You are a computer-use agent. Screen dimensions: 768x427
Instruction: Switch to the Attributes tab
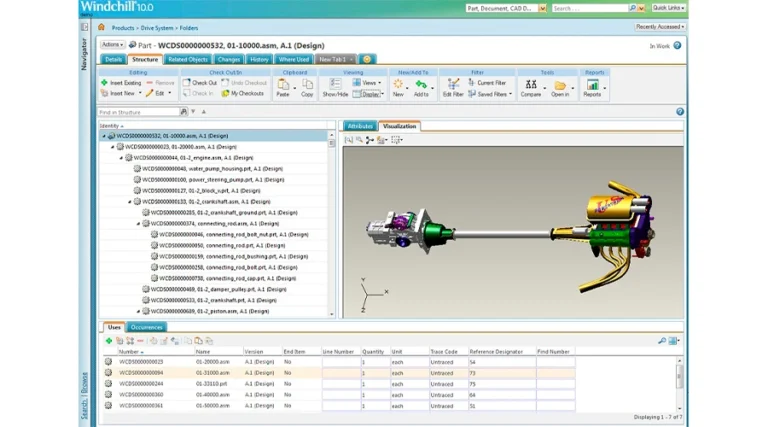(x=360, y=126)
